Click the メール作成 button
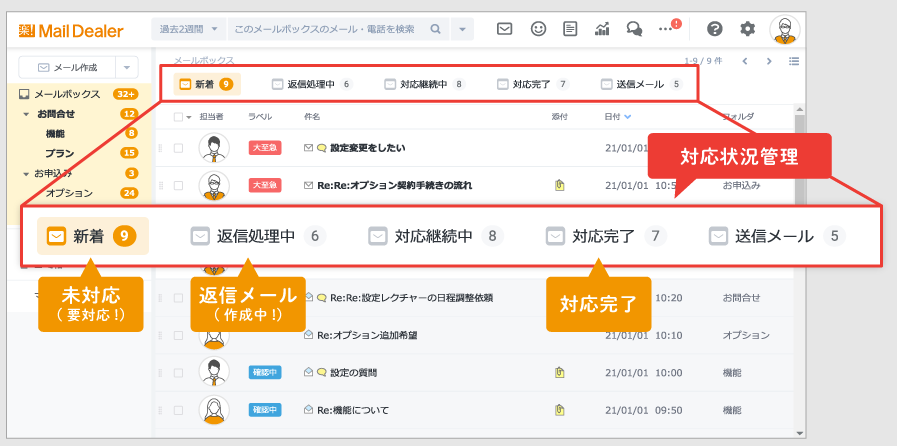 tap(68, 67)
